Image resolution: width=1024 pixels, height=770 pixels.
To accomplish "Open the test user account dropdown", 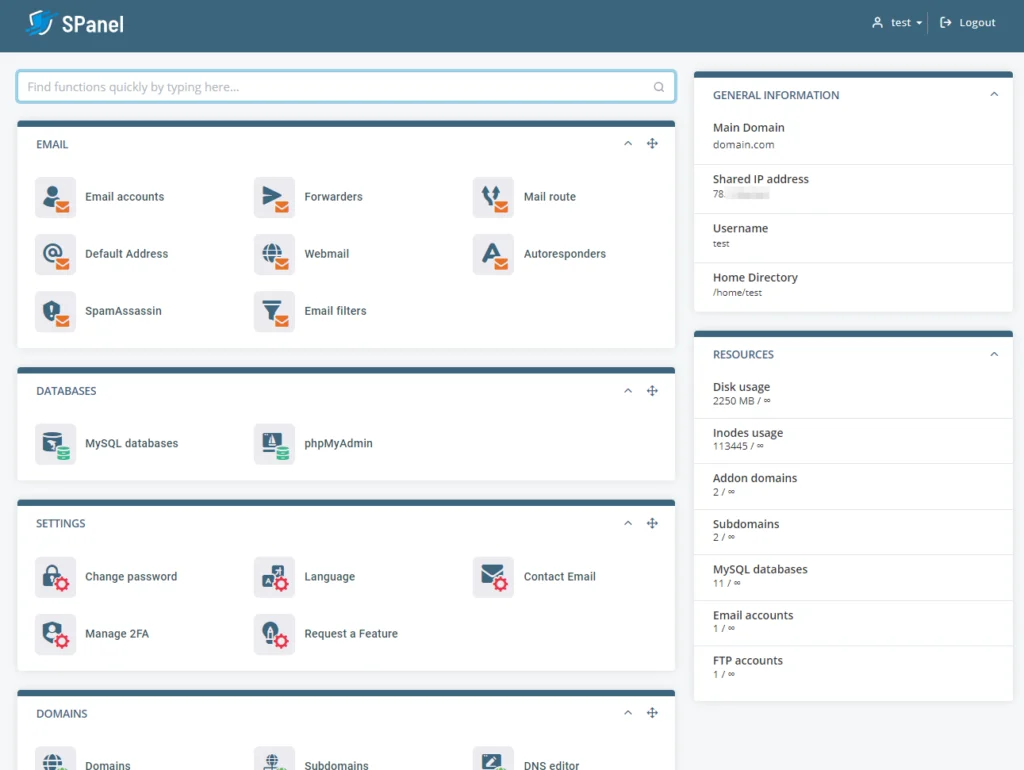I will point(897,22).
